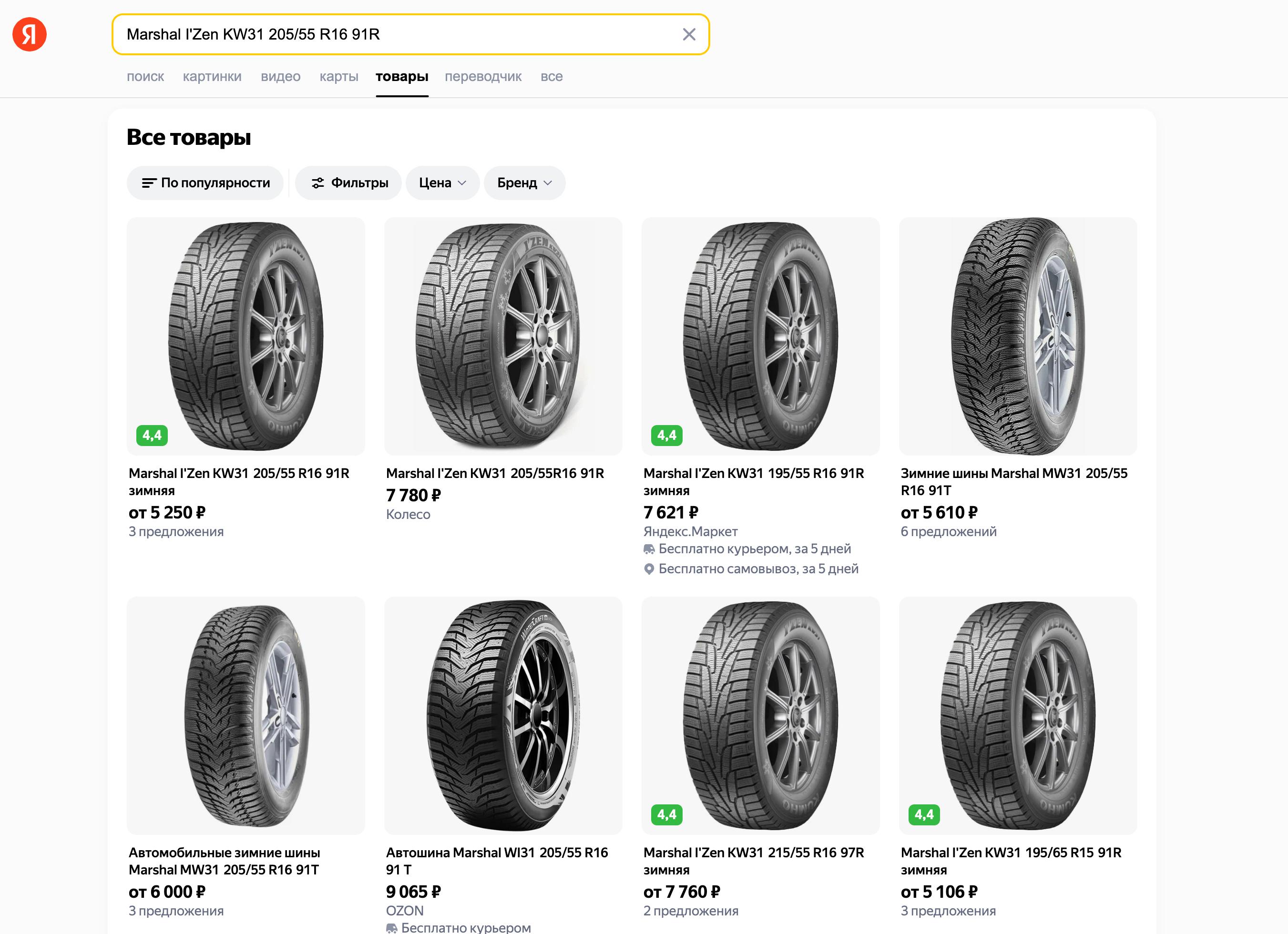Open thumbnail of Зимние шины Marshal MW31
The width and height of the screenshot is (1288, 934).
pos(1018,336)
